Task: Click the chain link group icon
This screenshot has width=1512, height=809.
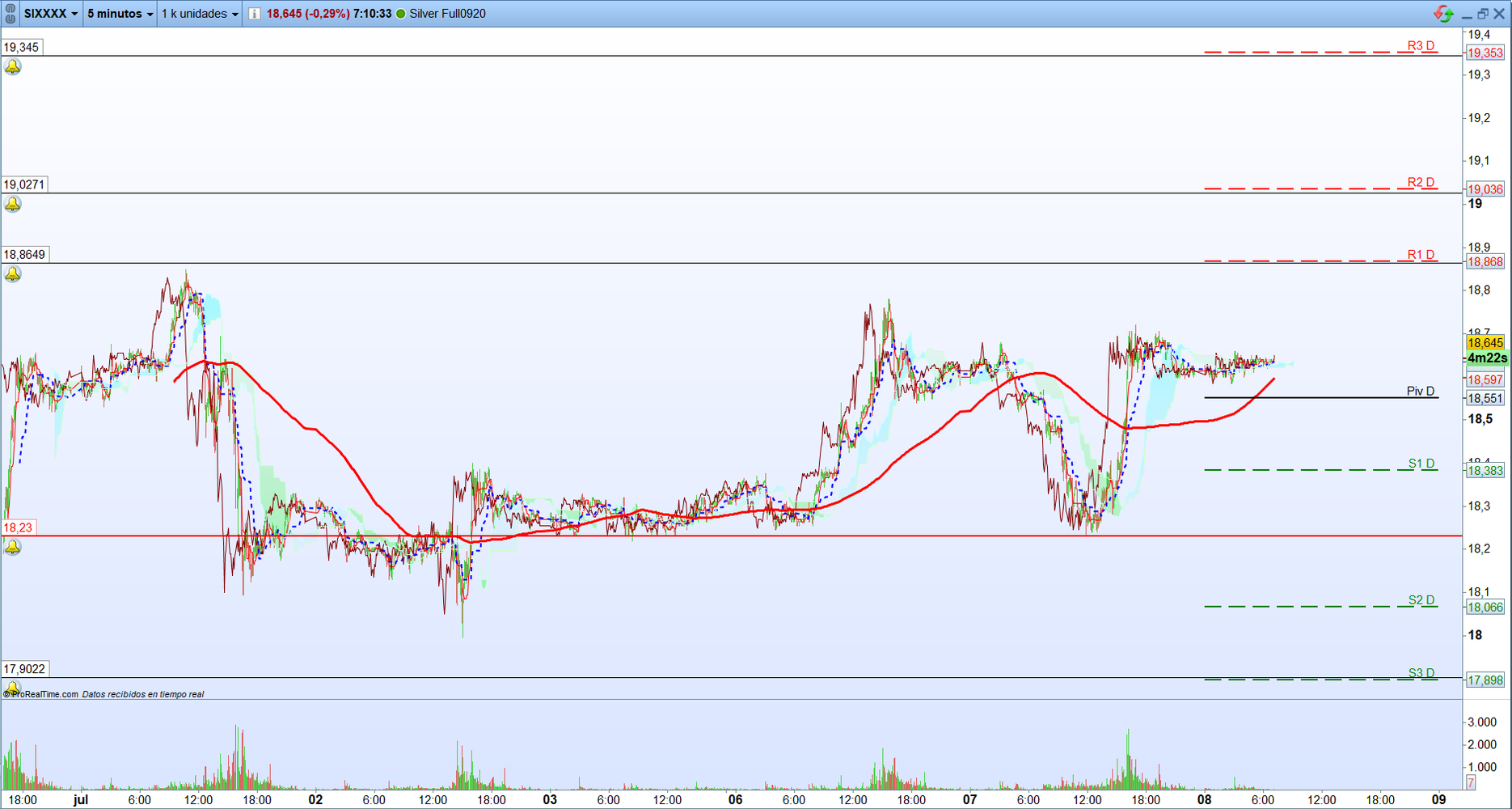Action: tap(11, 14)
